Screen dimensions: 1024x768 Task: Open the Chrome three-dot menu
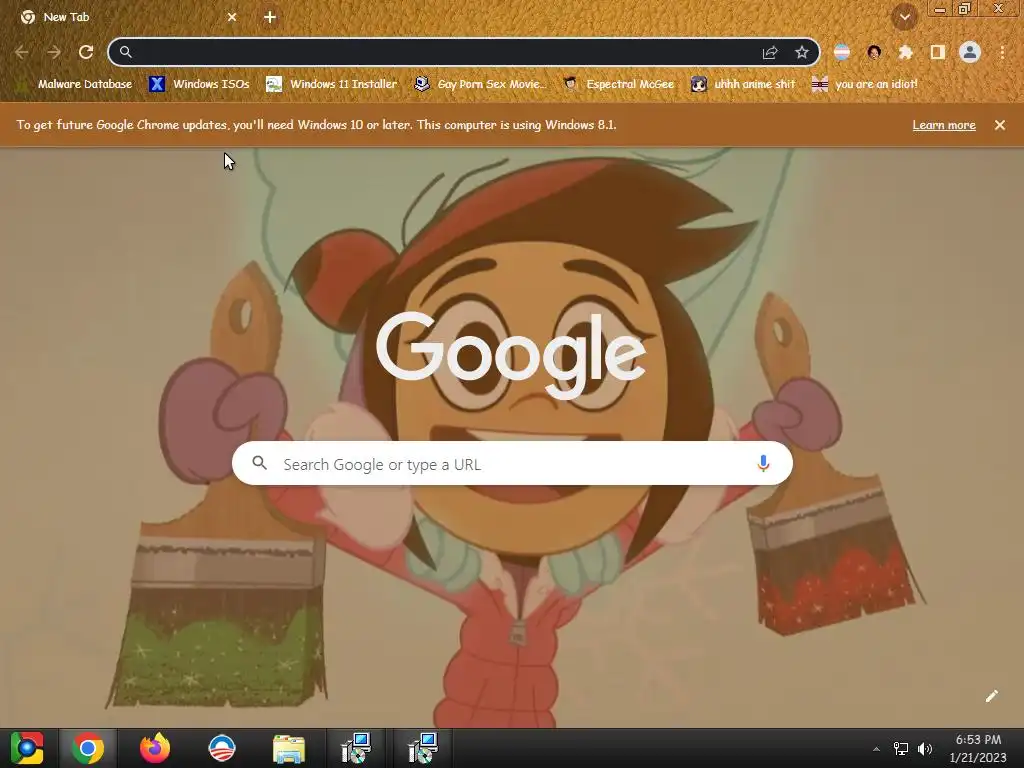[1002, 52]
